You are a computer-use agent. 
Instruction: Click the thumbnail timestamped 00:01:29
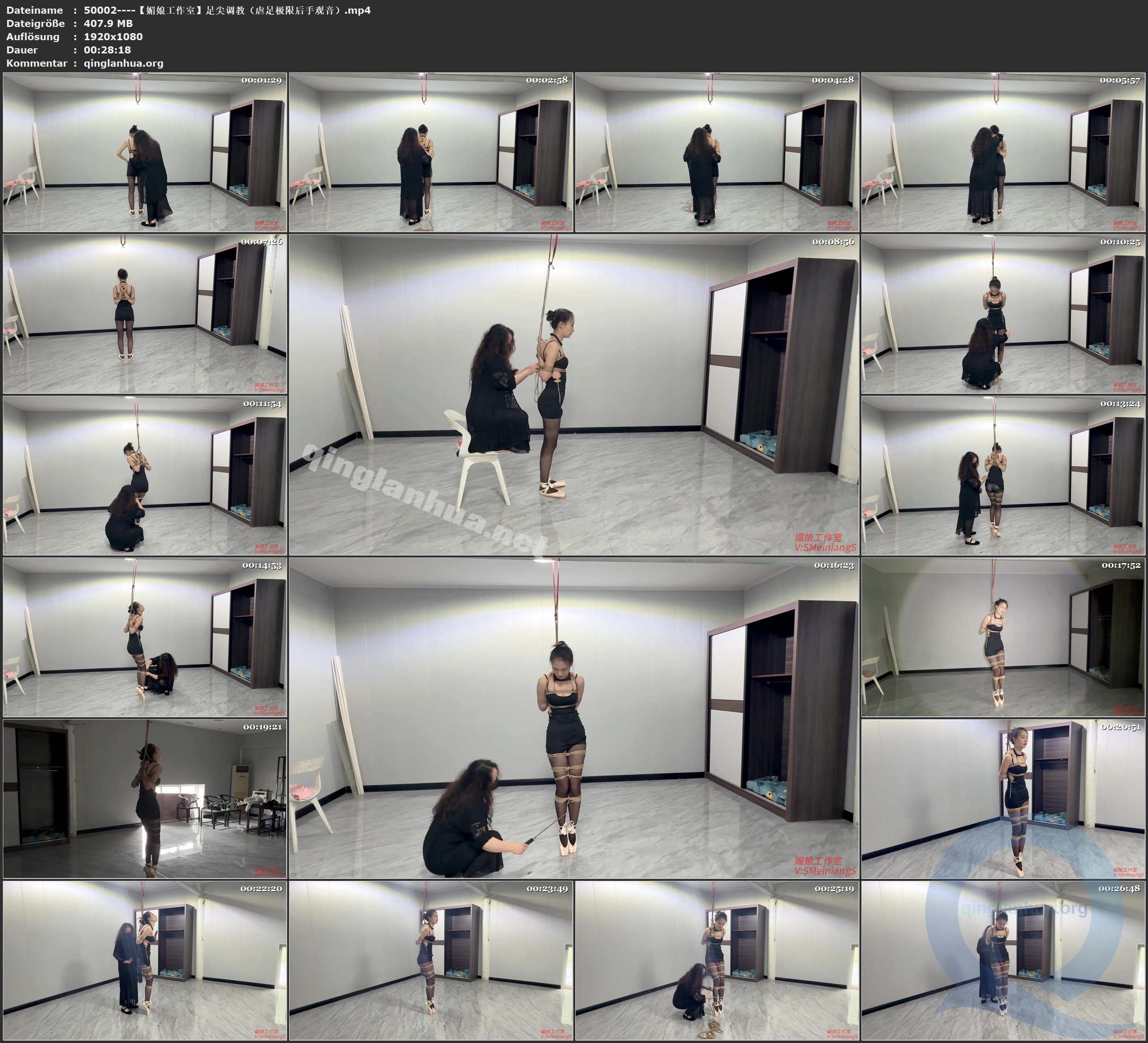coord(145,152)
